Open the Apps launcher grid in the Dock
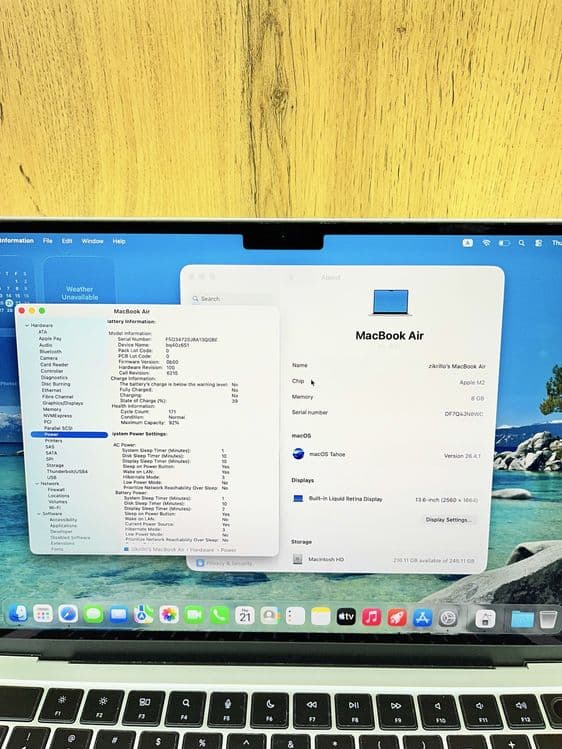Viewport: 562px width, 749px height. tap(43, 614)
